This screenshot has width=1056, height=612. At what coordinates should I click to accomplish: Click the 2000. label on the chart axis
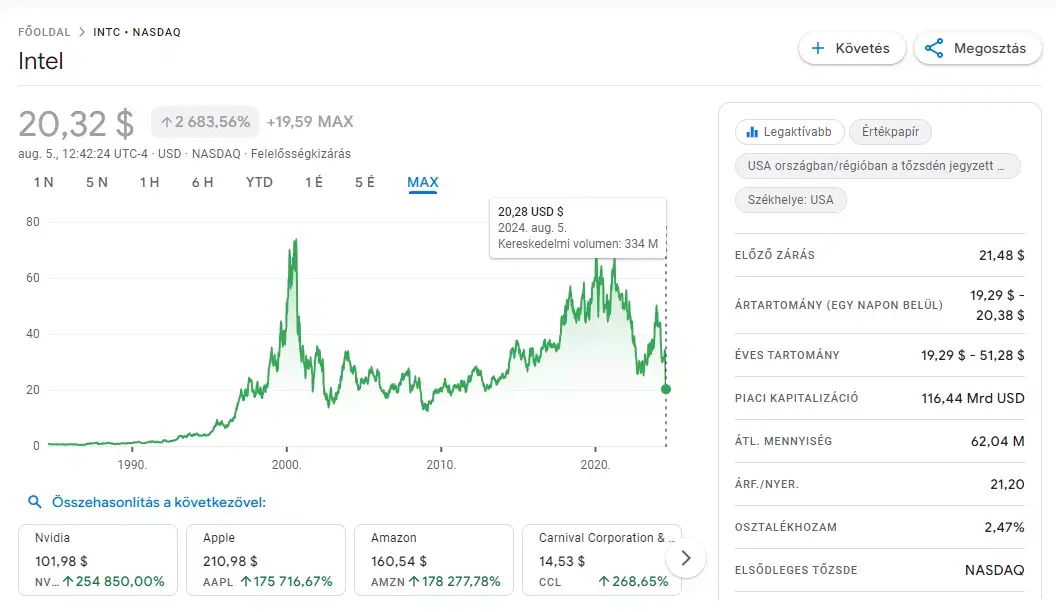pos(286,465)
